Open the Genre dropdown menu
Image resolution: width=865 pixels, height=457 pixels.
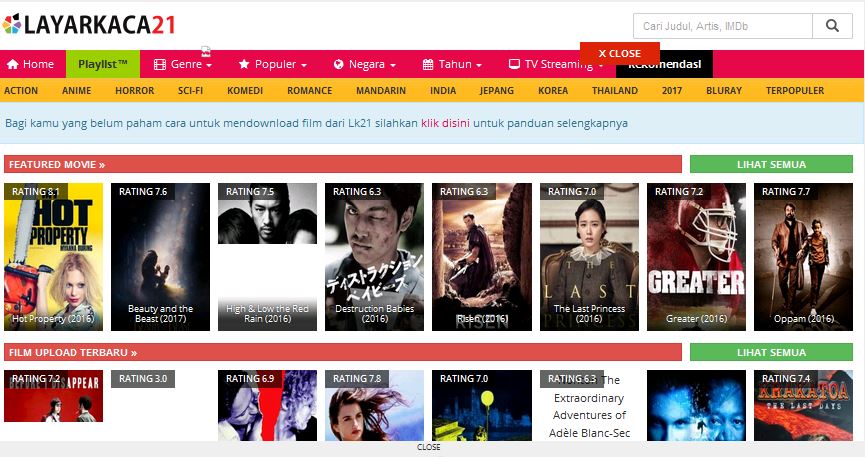pyautogui.click(x=183, y=64)
